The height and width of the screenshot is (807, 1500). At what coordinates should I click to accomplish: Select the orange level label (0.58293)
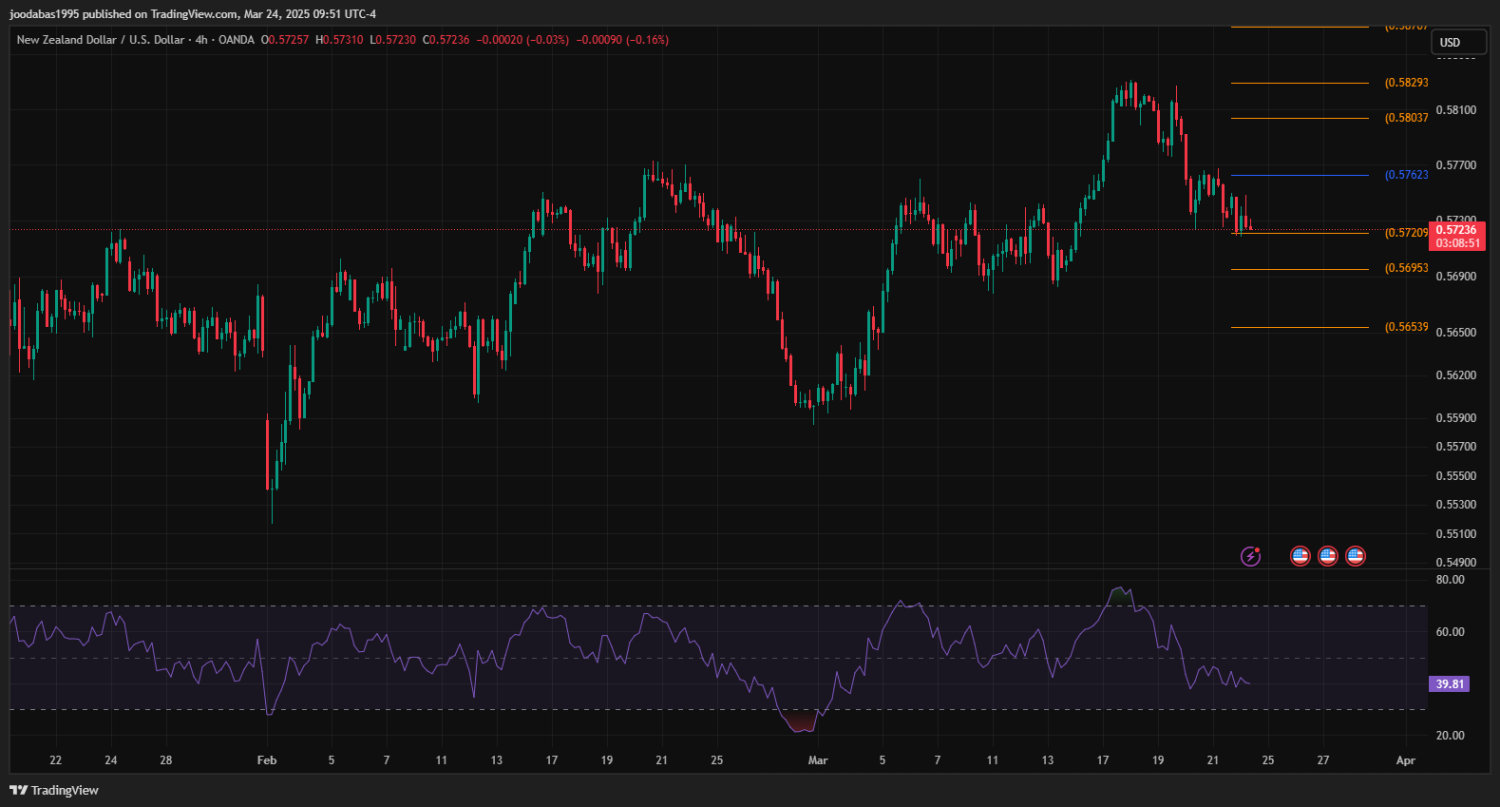[x=1406, y=82]
